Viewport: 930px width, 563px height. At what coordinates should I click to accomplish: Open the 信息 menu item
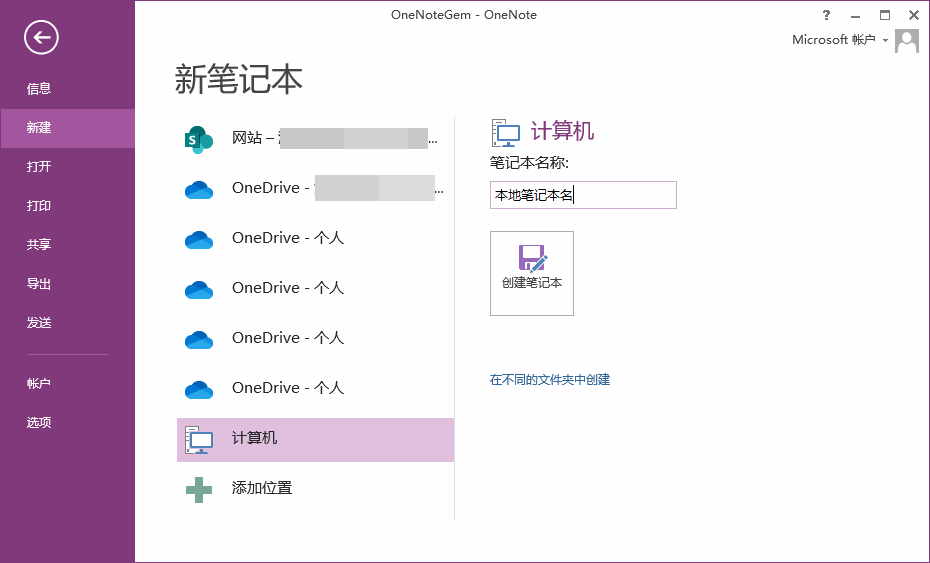39,88
